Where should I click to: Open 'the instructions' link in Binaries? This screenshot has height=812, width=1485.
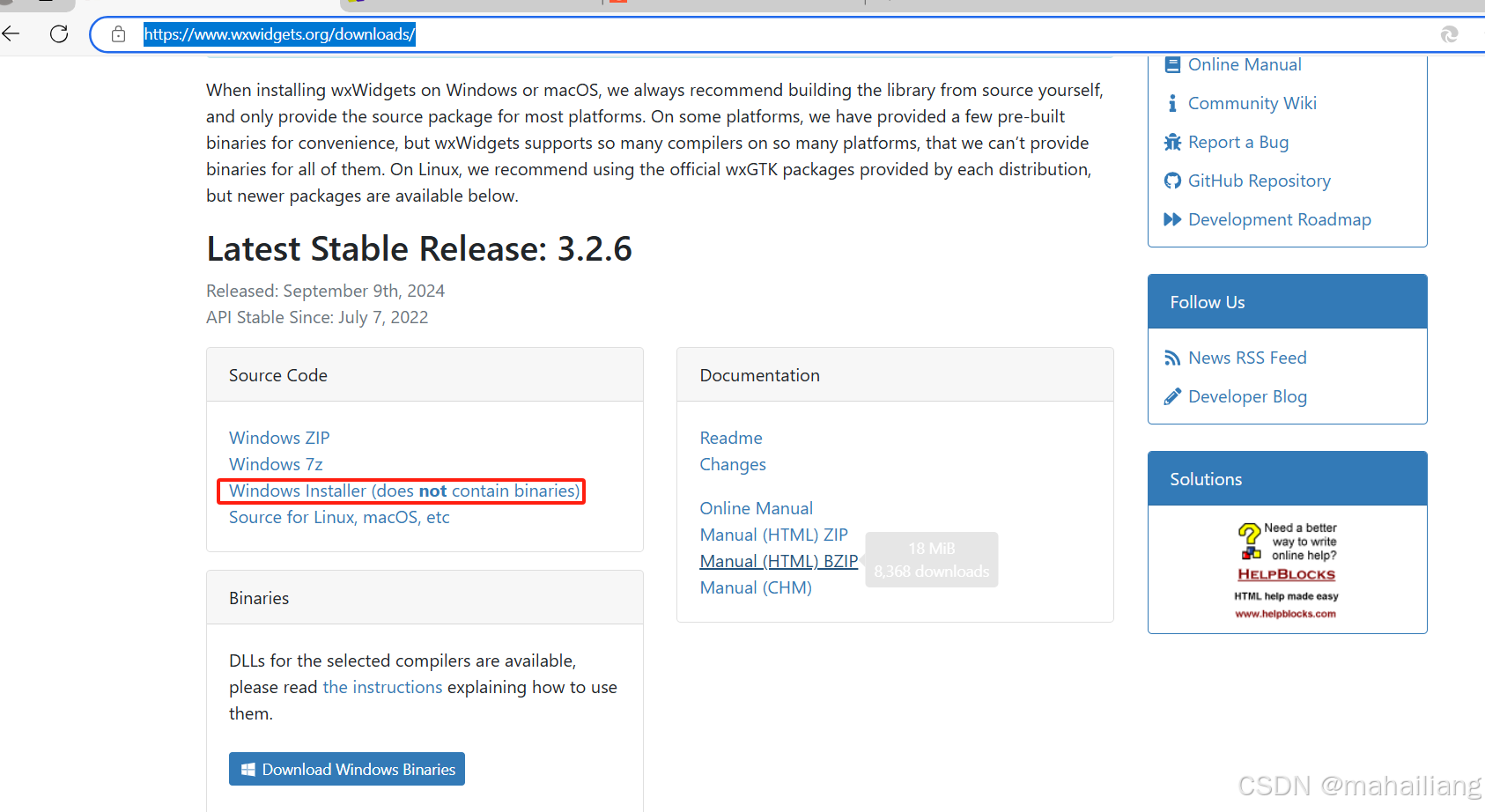(x=382, y=687)
